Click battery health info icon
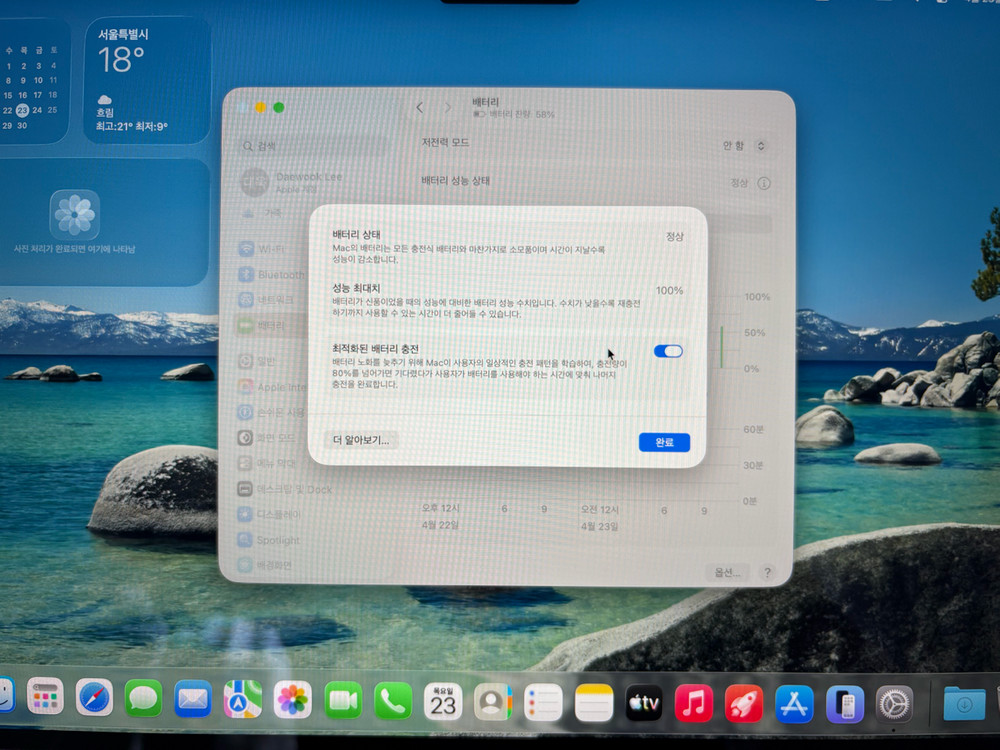This screenshot has width=1000, height=750. [764, 184]
